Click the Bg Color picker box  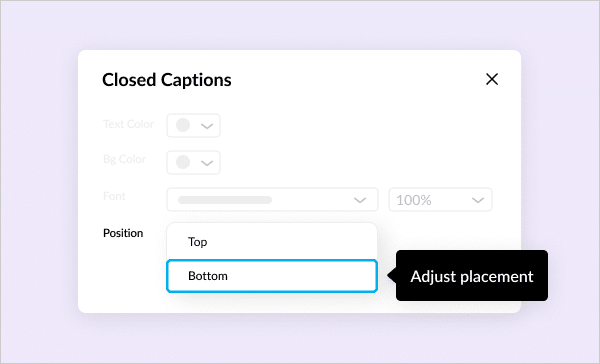click(193, 162)
